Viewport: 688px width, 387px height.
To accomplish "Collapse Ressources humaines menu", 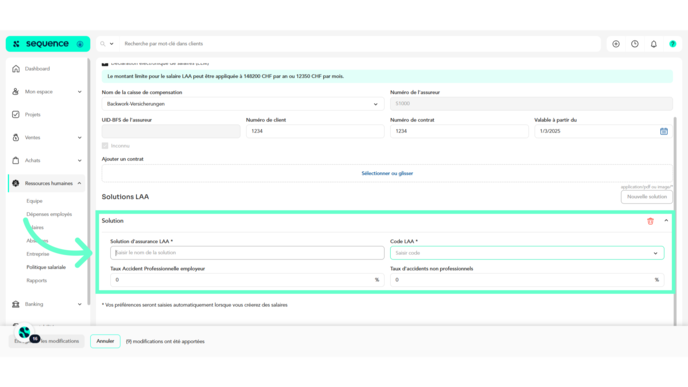I will (x=79, y=183).
